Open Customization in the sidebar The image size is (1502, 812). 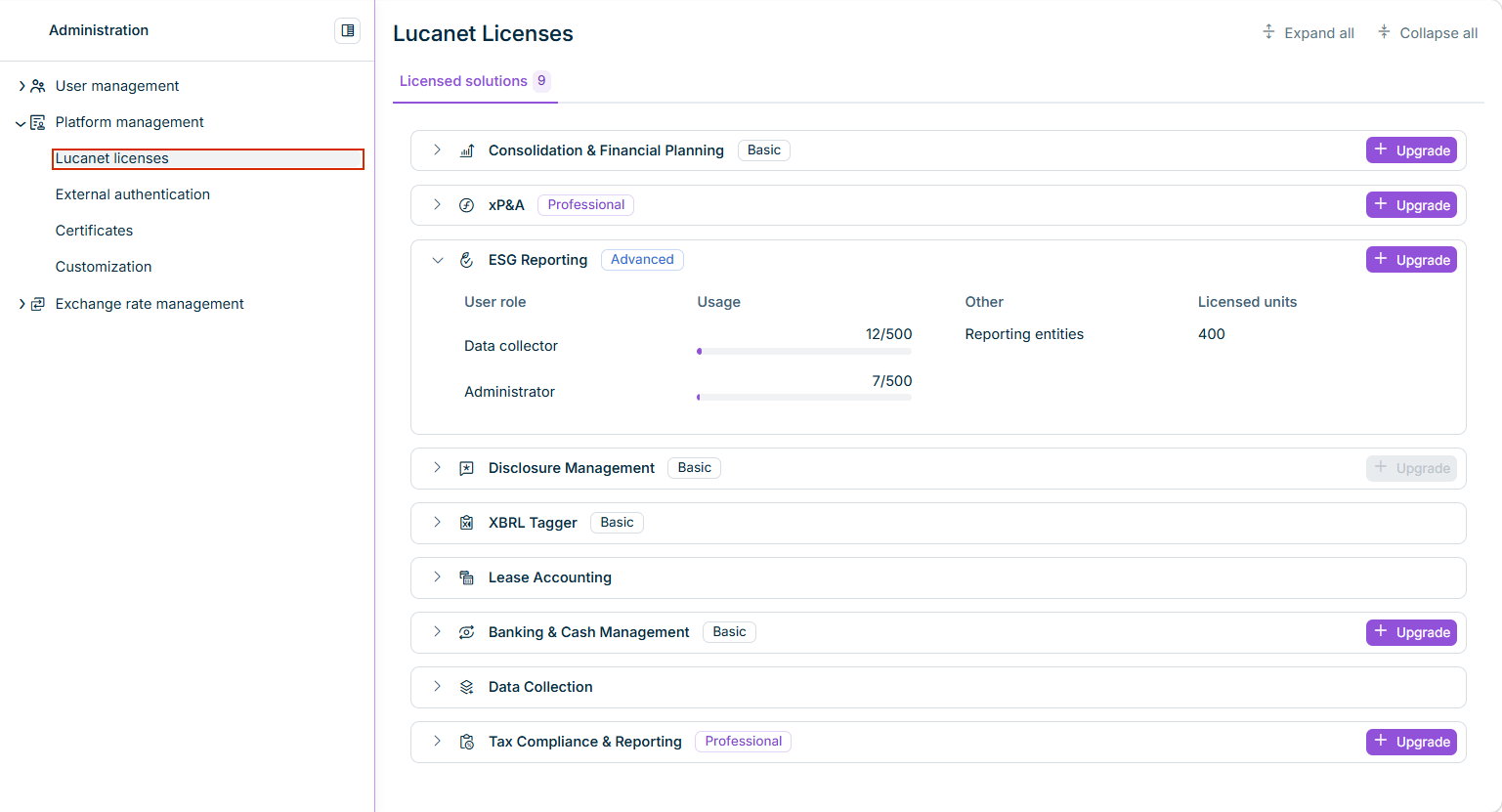click(x=104, y=267)
